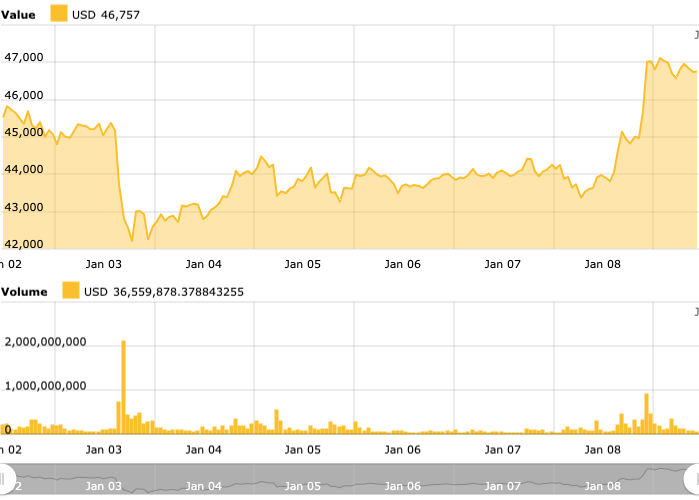Click the Volume legend label text
Viewport: 699px width, 500px height.
coord(25,291)
